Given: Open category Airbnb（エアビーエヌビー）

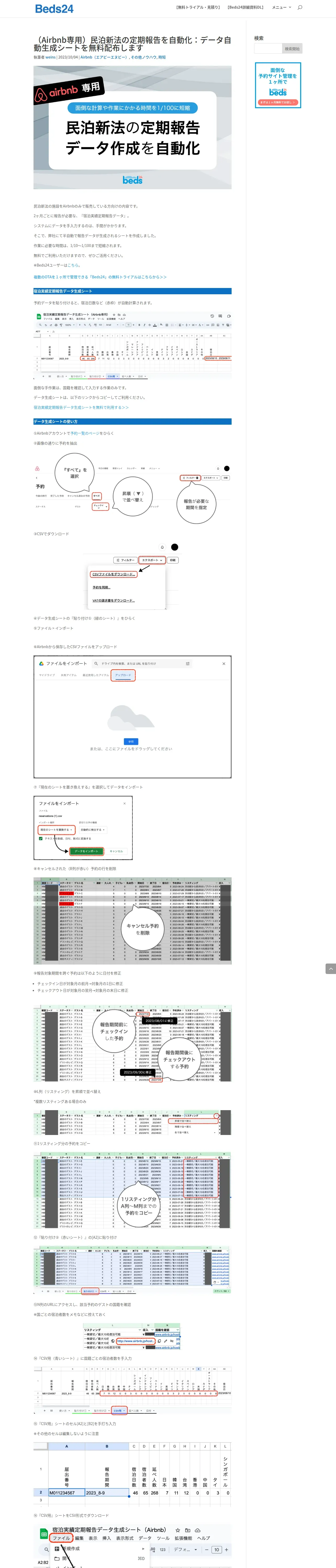Looking at the screenshot, I should pyautogui.click(x=104, y=57).
